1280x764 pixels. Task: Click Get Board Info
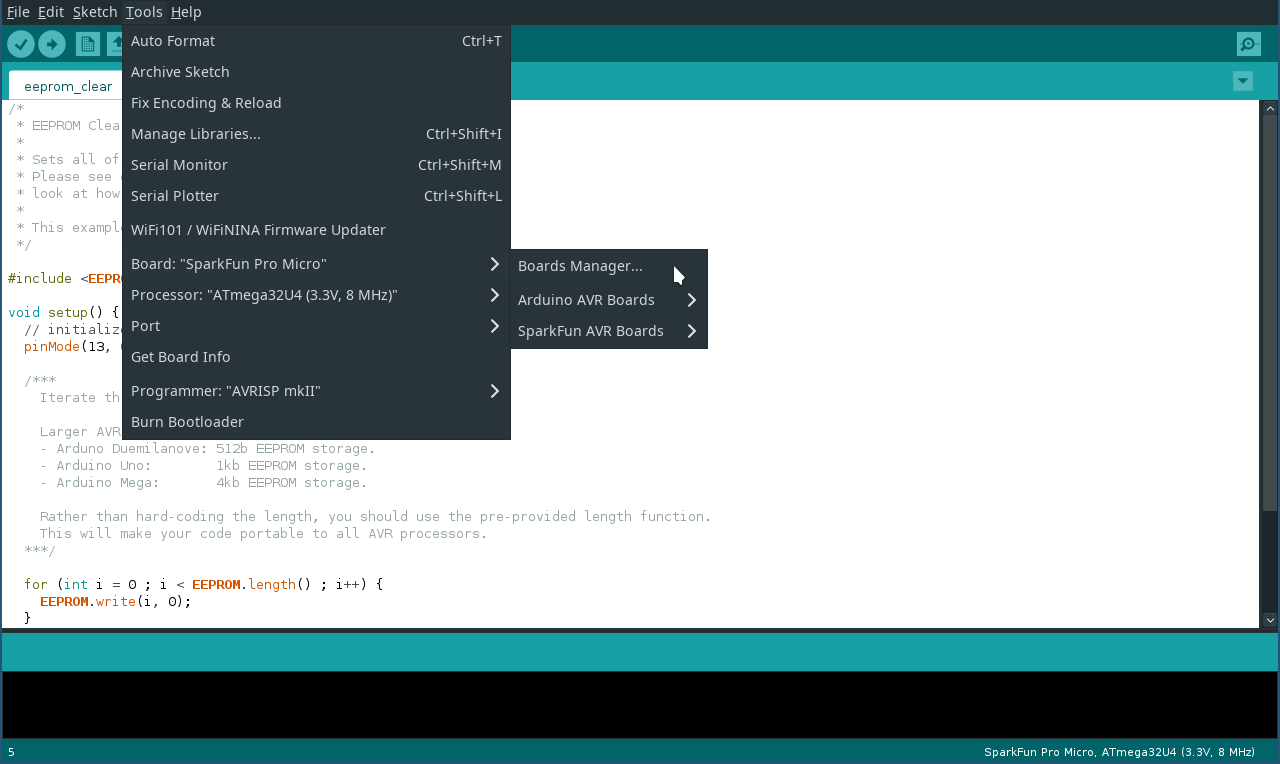[x=181, y=357]
